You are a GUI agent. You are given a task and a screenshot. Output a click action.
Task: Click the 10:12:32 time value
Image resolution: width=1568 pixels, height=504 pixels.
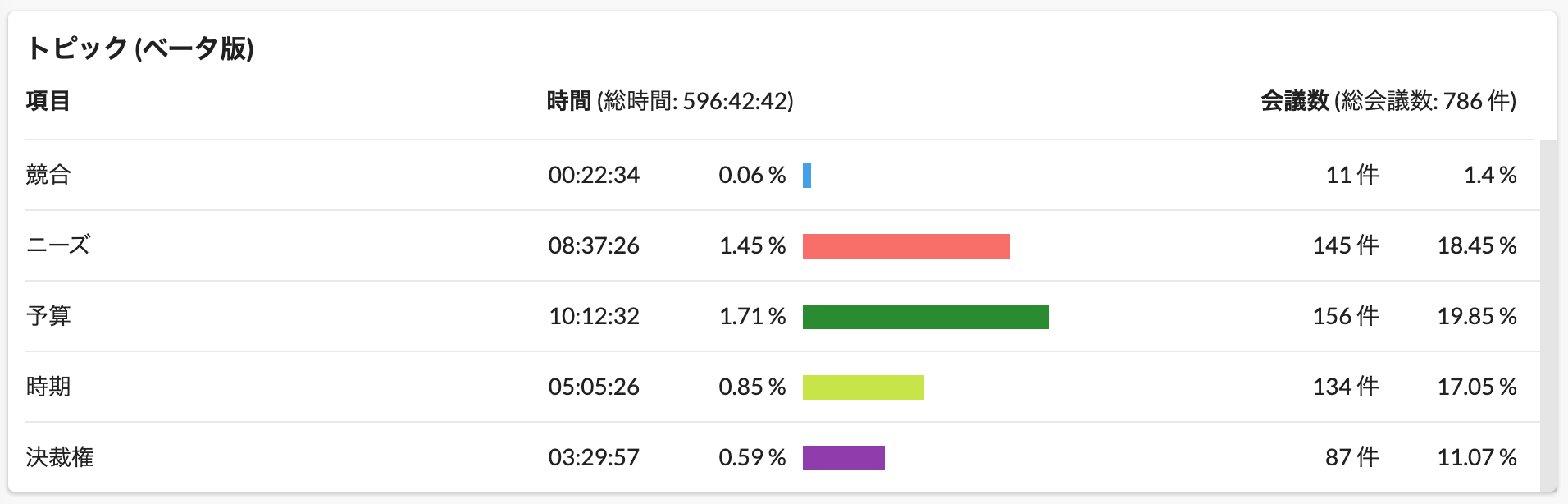(x=594, y=316)
